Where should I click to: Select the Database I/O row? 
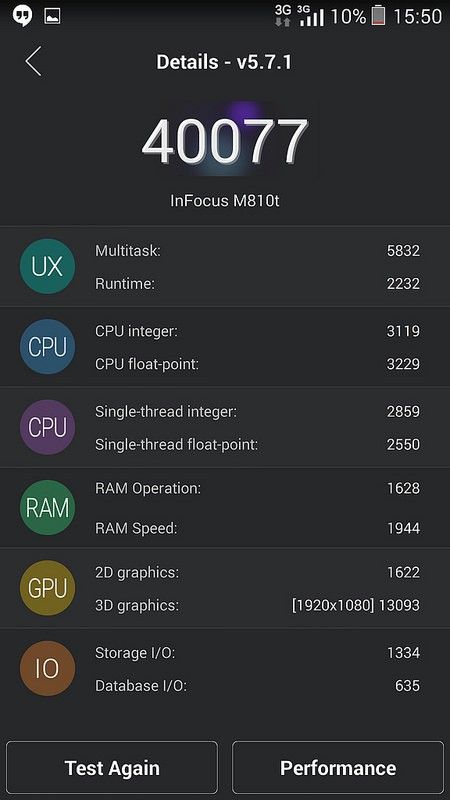[x=257, y=685]
